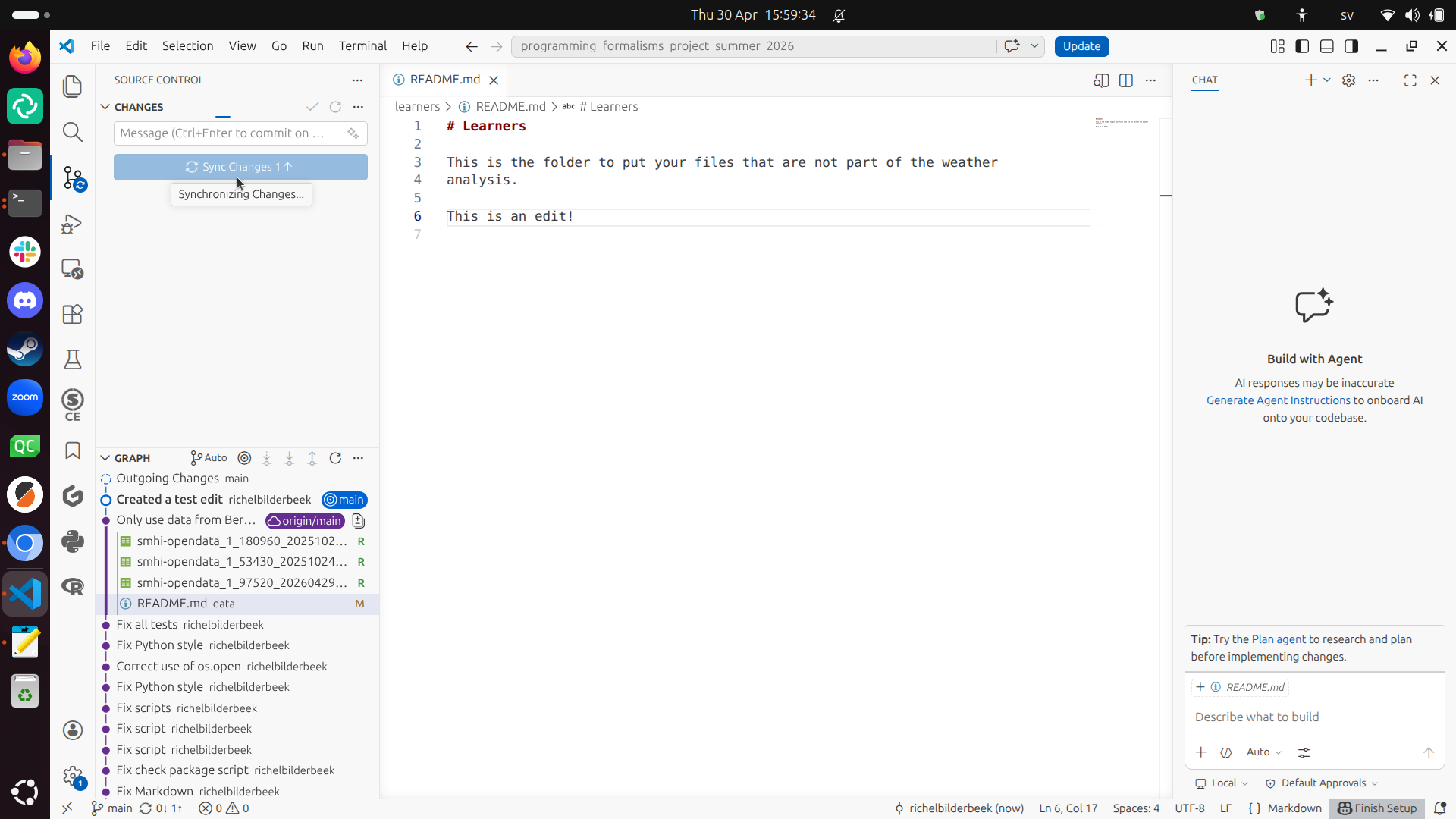Collapse the GRAPH section
Viewport: 1456px width, 819px height.
click(105, 458)
